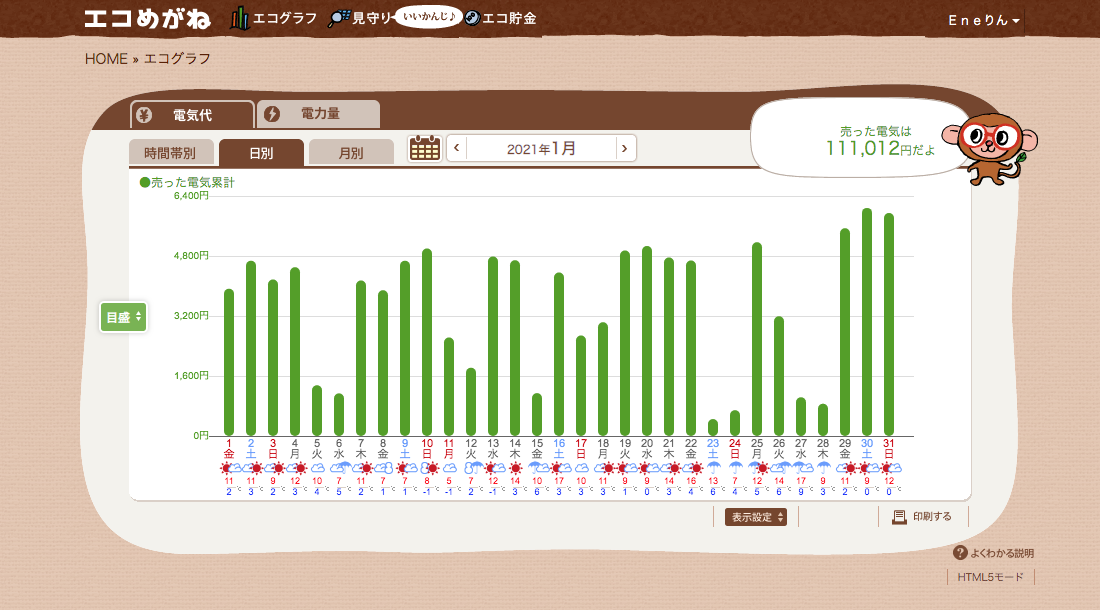Select the bar for day 15

(x=537, y=414)
